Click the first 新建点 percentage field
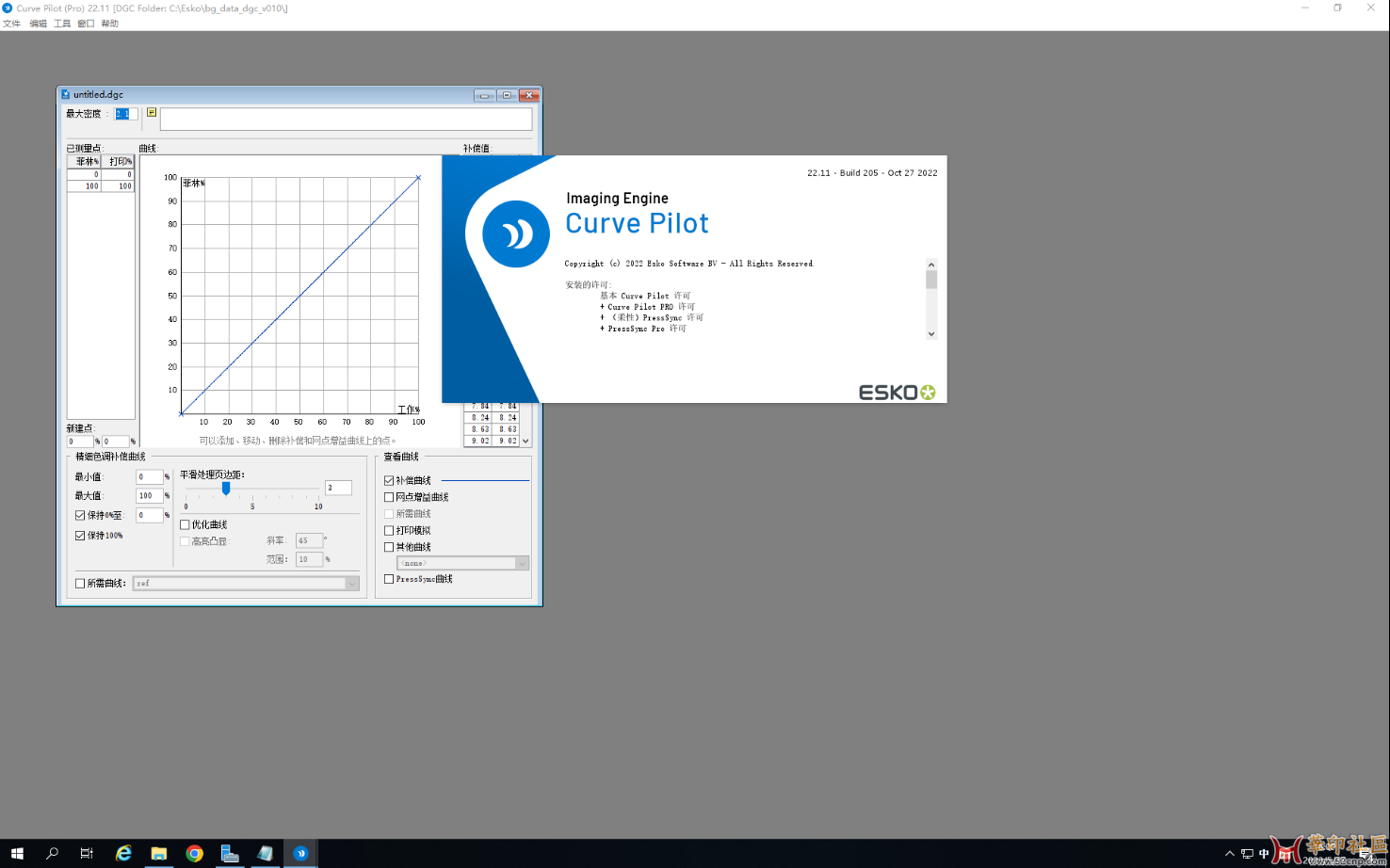This screenshot has height=868, width=1390. pos(80,442)
